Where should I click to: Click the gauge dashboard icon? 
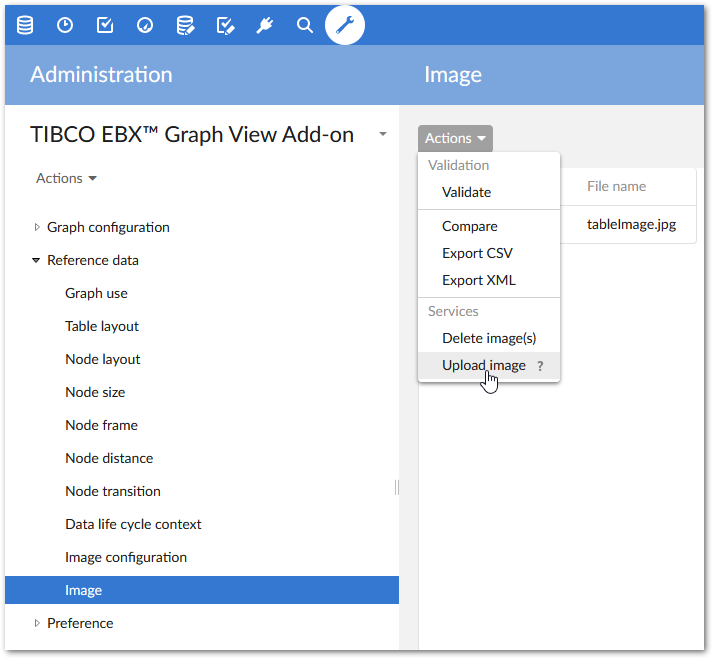(145, 25)
